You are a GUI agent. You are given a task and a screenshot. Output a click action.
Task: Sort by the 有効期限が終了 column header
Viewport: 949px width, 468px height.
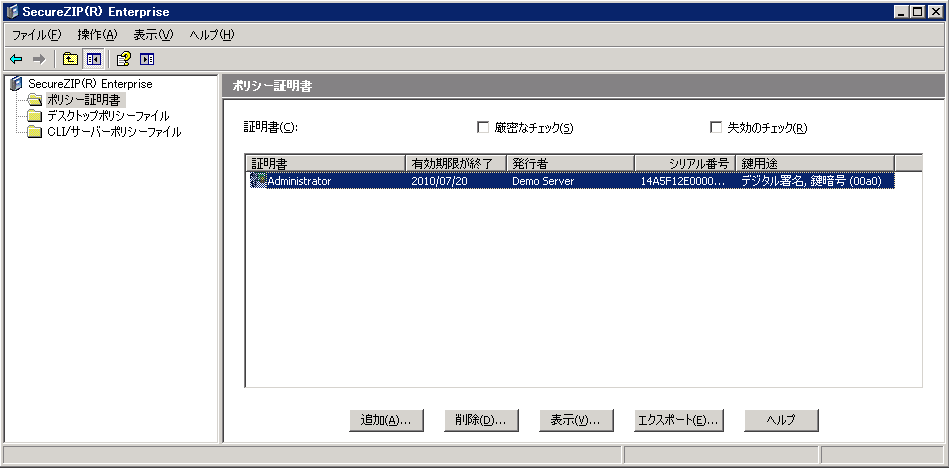[x=456, y=163]
